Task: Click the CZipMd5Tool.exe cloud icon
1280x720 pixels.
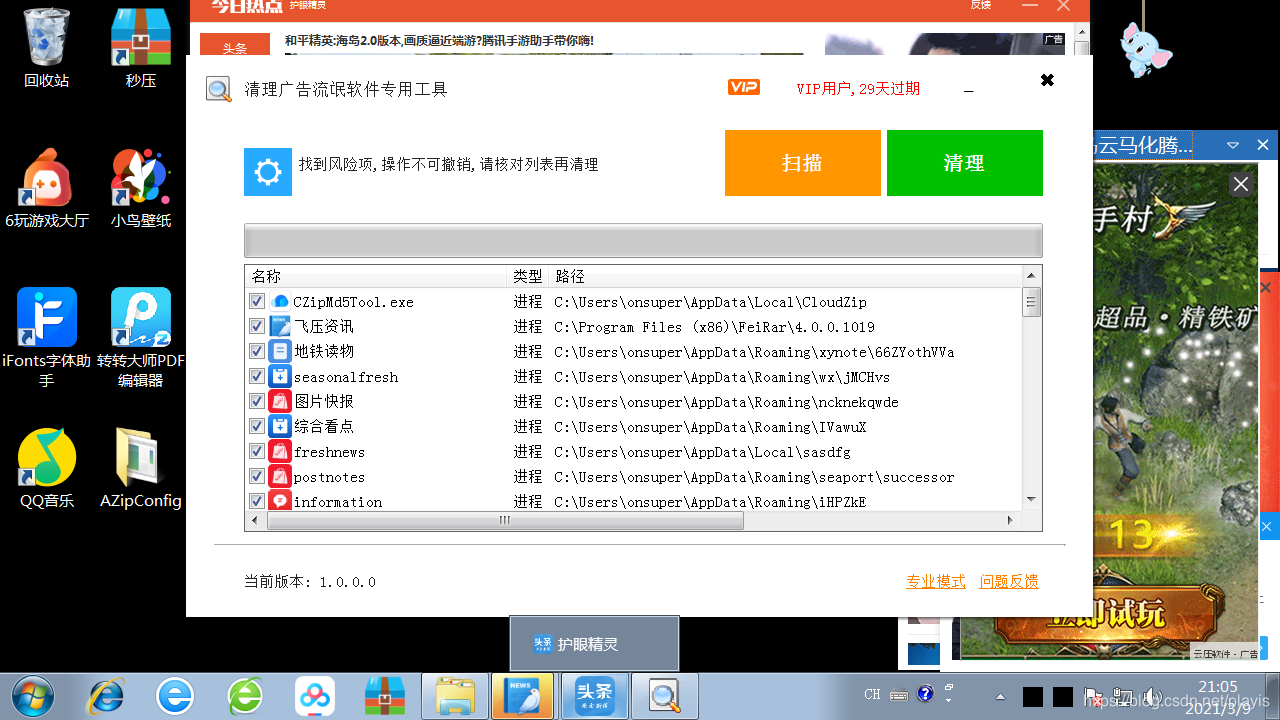Action: point(280,301)
